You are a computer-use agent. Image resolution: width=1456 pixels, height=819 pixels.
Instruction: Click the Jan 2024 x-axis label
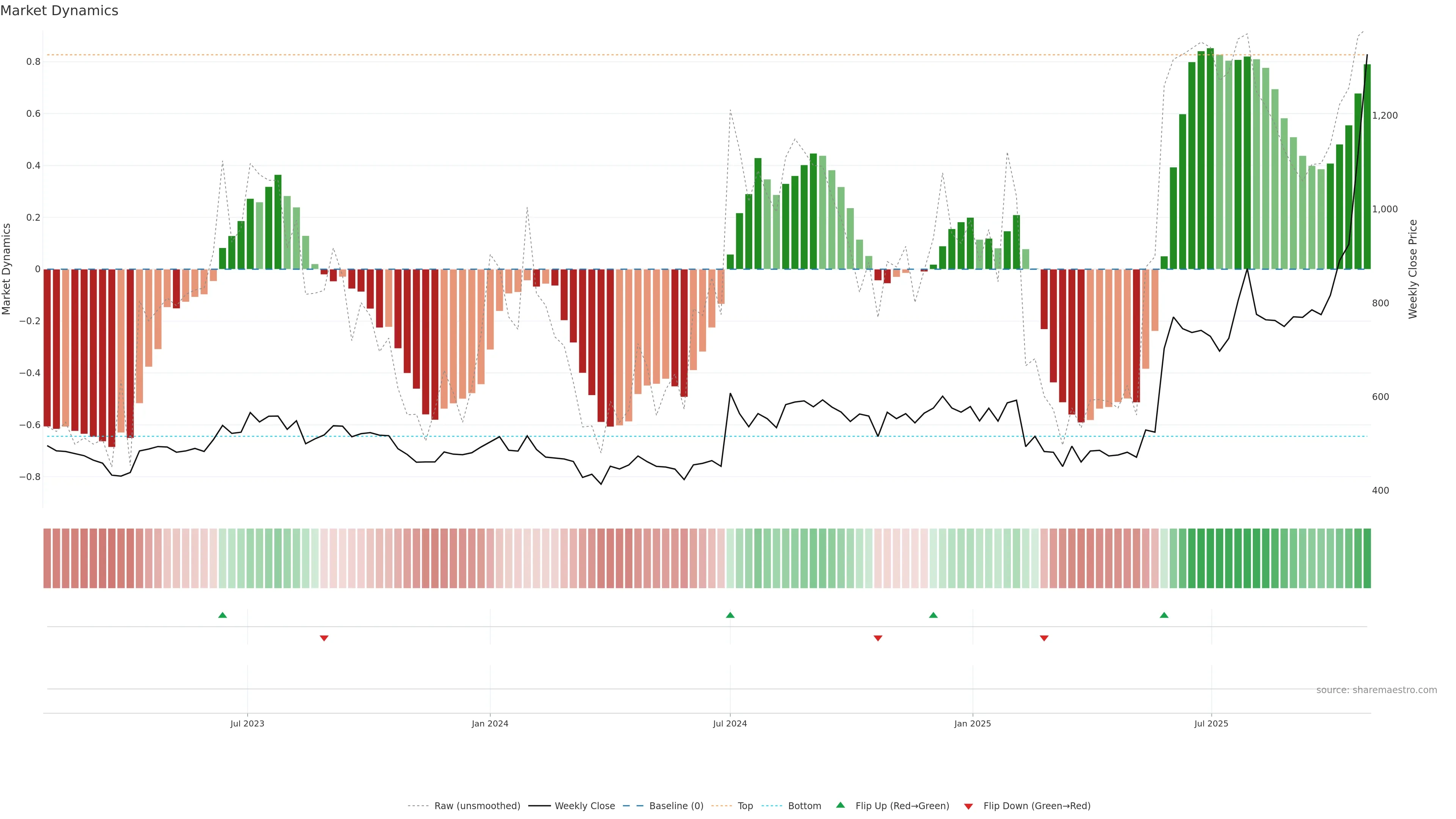pos(490,723)
